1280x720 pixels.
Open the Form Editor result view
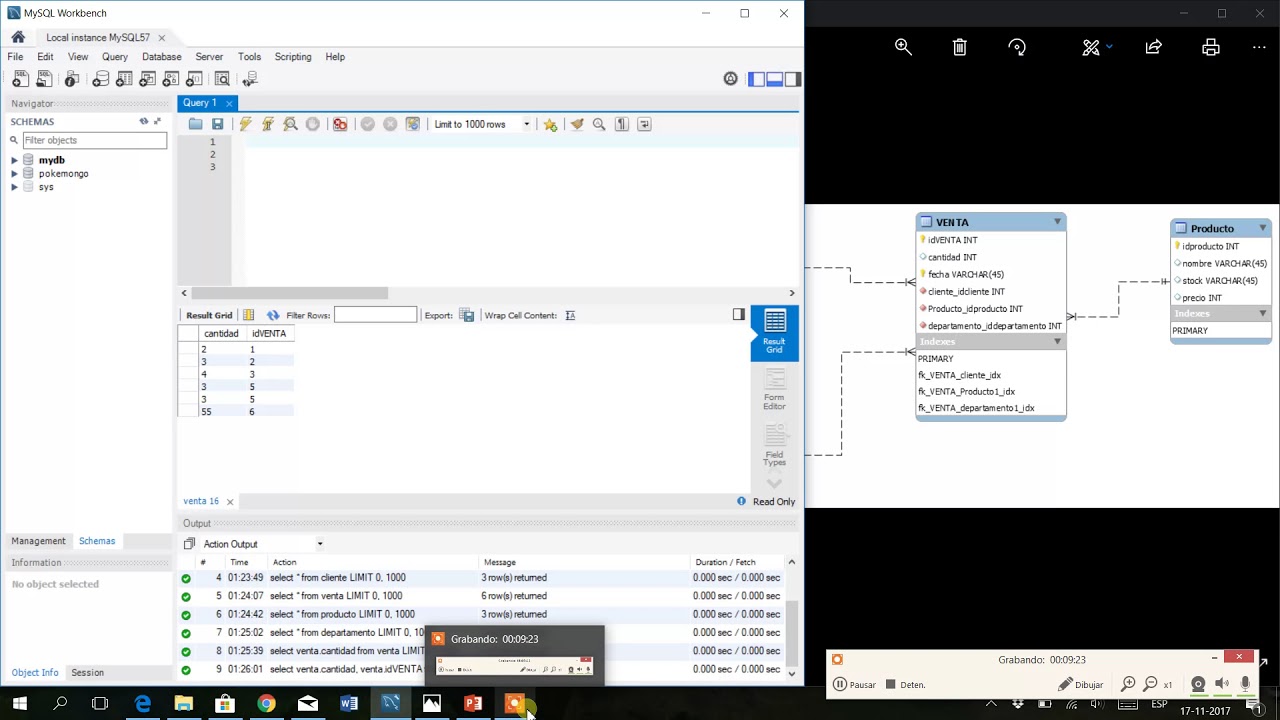(x=774, y=388)
